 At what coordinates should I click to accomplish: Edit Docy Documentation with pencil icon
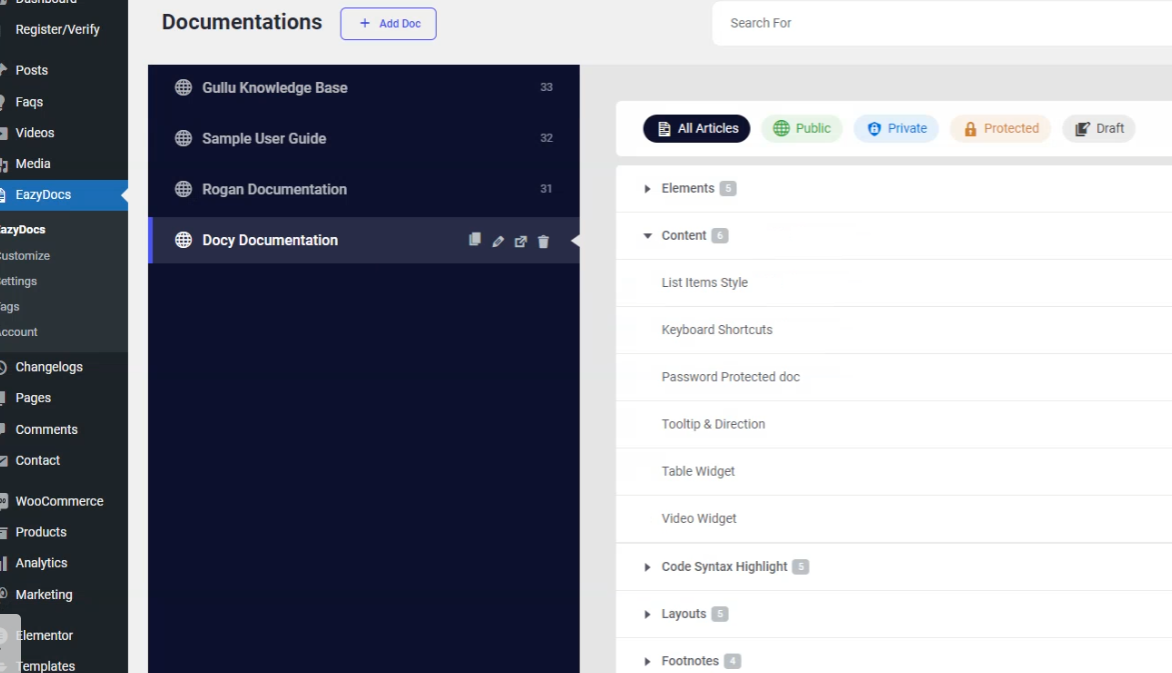(x=498, y=241)
